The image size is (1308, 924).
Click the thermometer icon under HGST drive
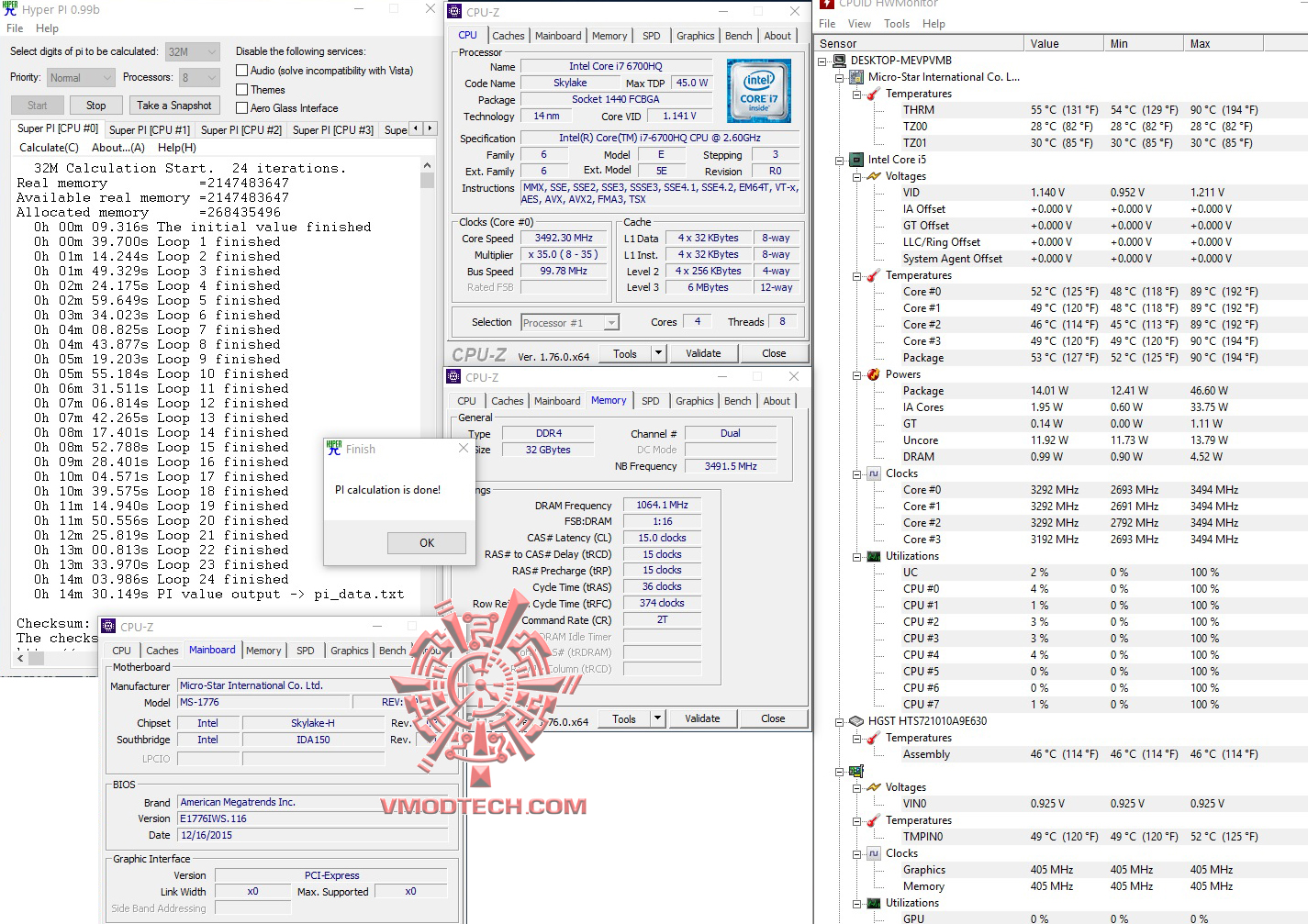874,738
